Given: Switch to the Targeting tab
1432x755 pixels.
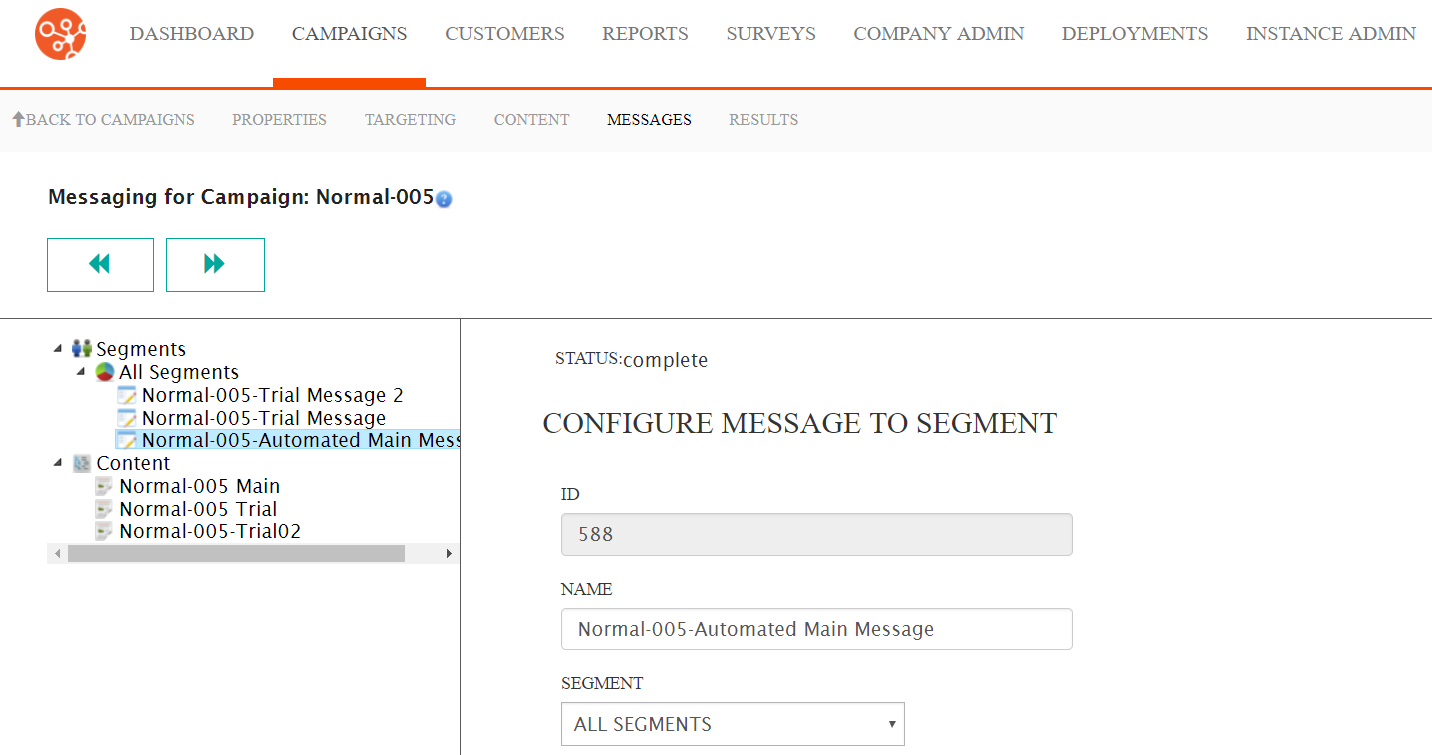Looking at the screenshot, I should (x=410, y=120).
